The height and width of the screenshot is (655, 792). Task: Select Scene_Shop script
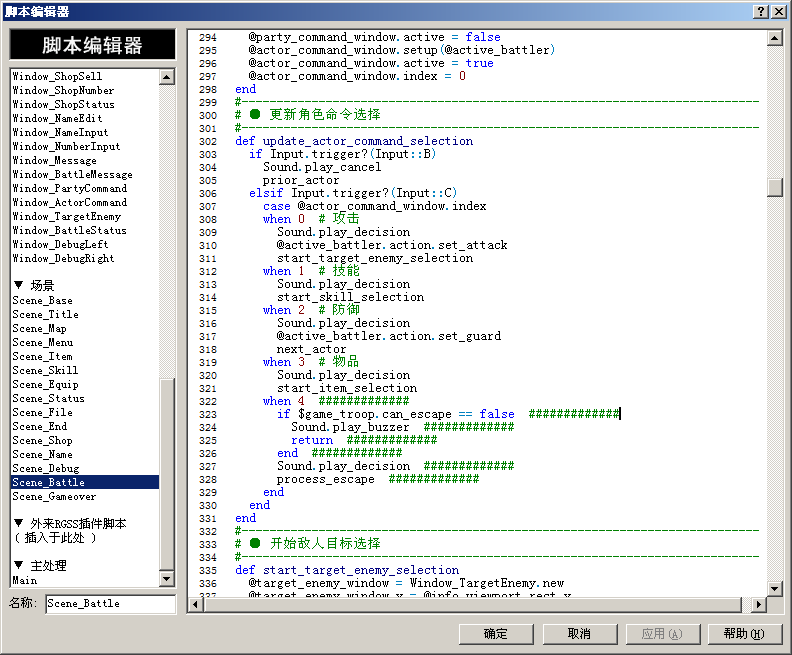pyautogui.click(x=42, y=441)
